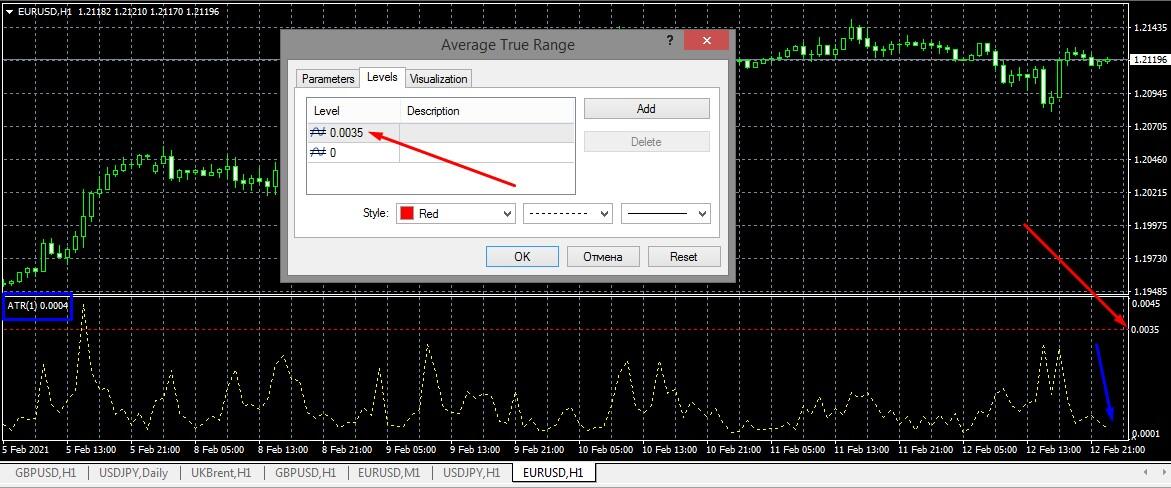Open the line width dropdown
1171x488 pixels.
(665, 214)
